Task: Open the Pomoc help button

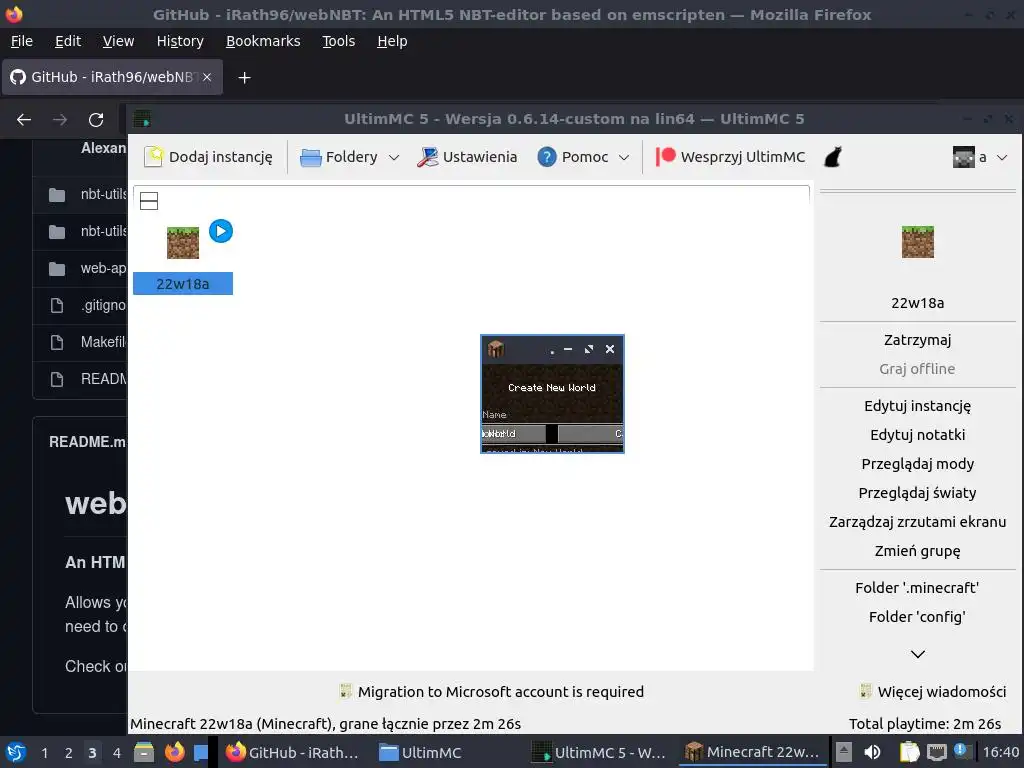Action: click(573, 157)
